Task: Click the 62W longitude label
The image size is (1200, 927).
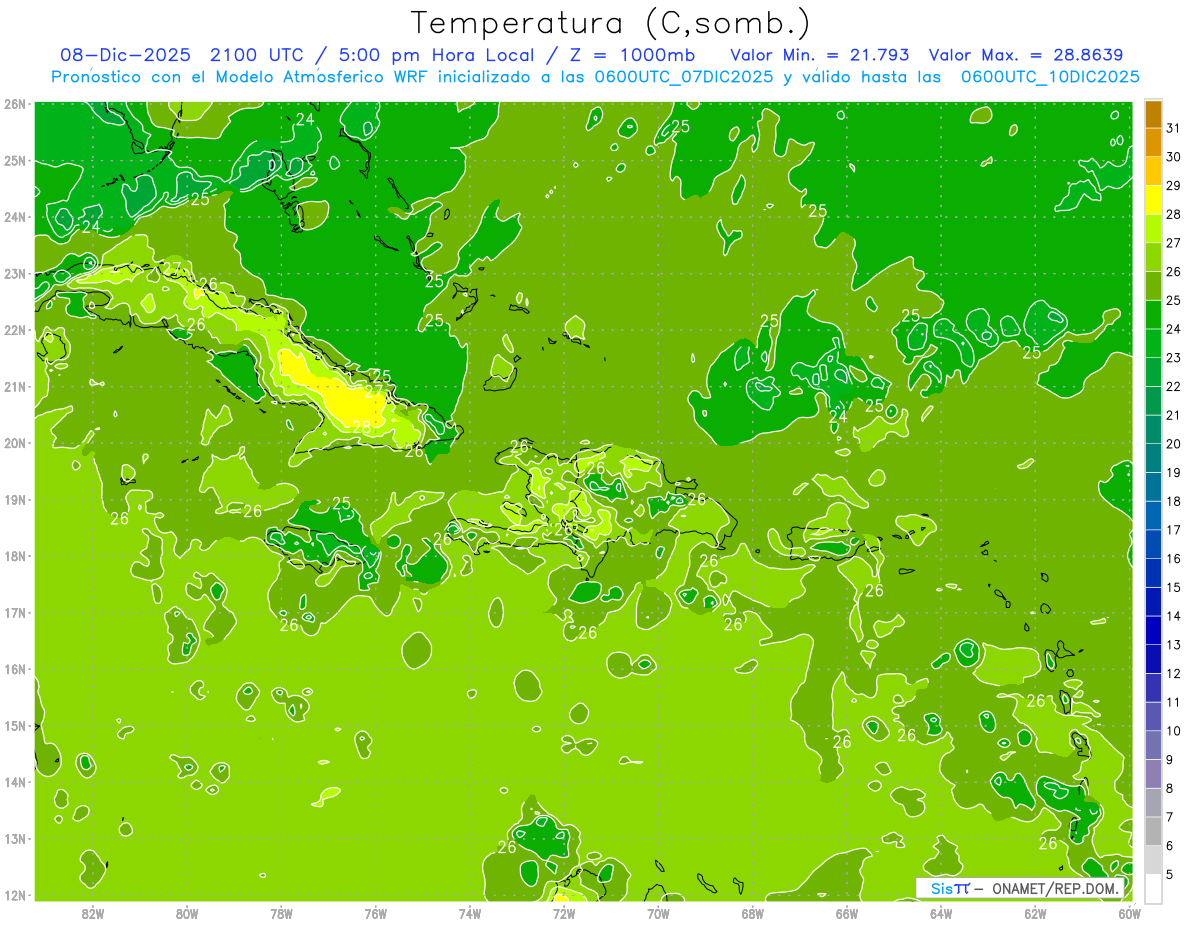Action: pos(1035,913)
